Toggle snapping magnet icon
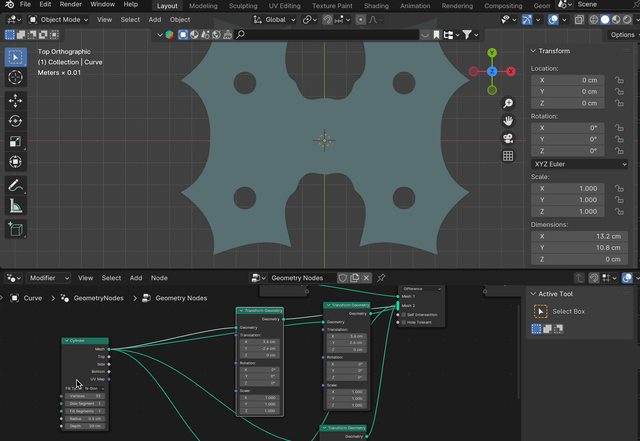 (327, 20)
